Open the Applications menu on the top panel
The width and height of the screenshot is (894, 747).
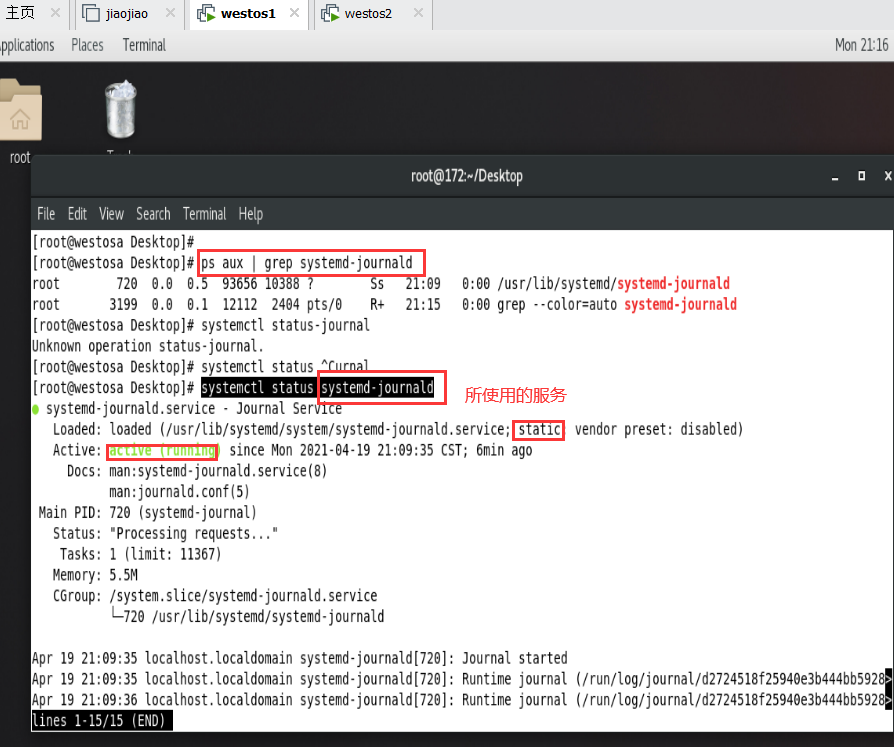pos(27,45)
